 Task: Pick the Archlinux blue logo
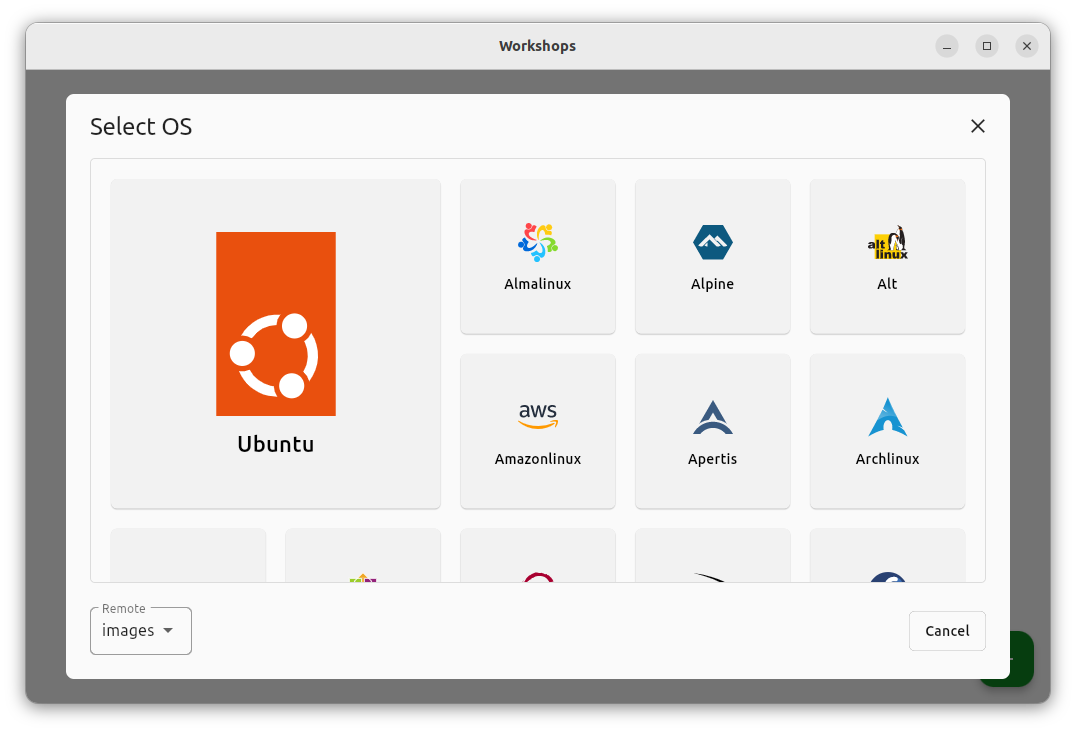click(x=887, y=417)
